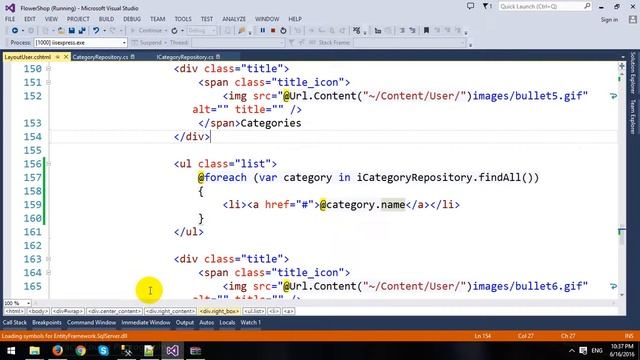Open the Locals panel tab
640x360 pixels.
point(227,322)
